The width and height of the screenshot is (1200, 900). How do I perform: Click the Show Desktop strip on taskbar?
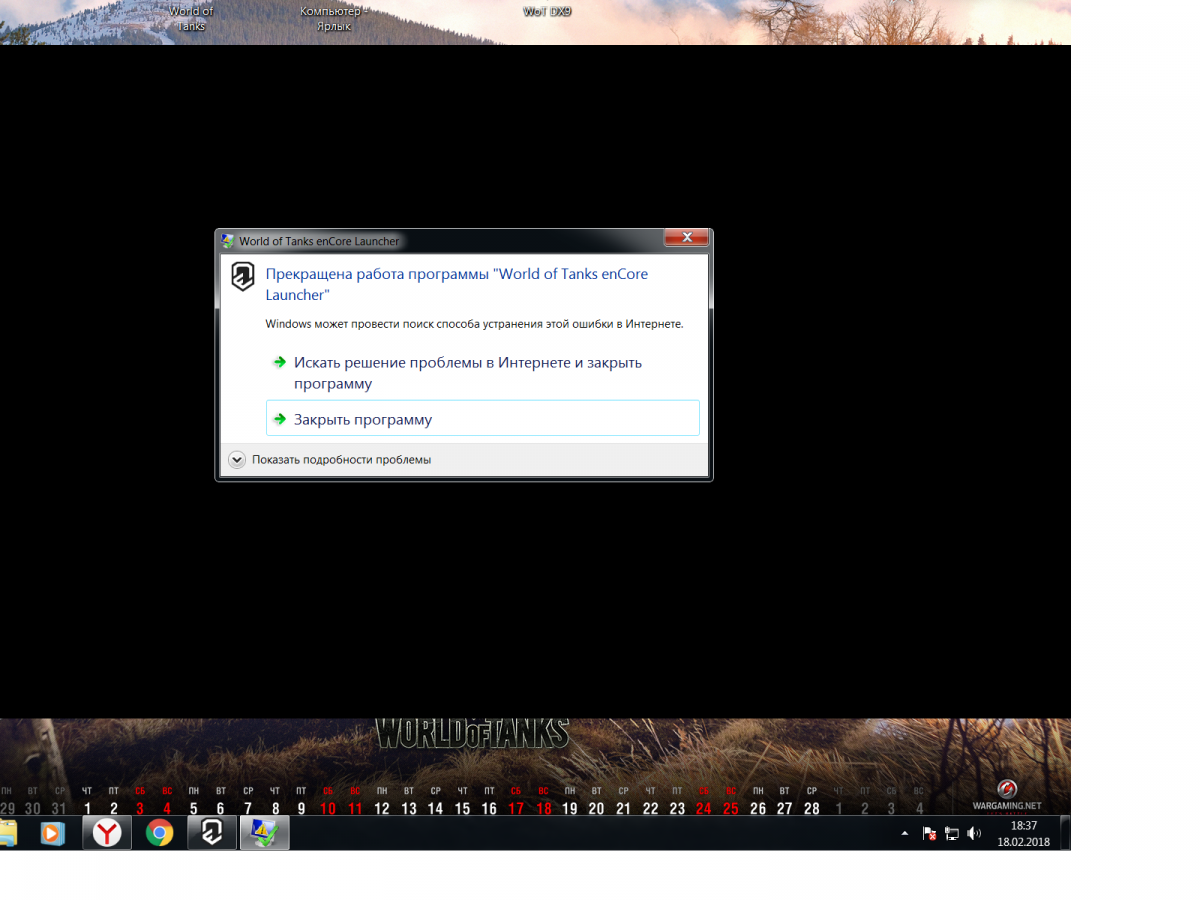(x=1065, y=833)
